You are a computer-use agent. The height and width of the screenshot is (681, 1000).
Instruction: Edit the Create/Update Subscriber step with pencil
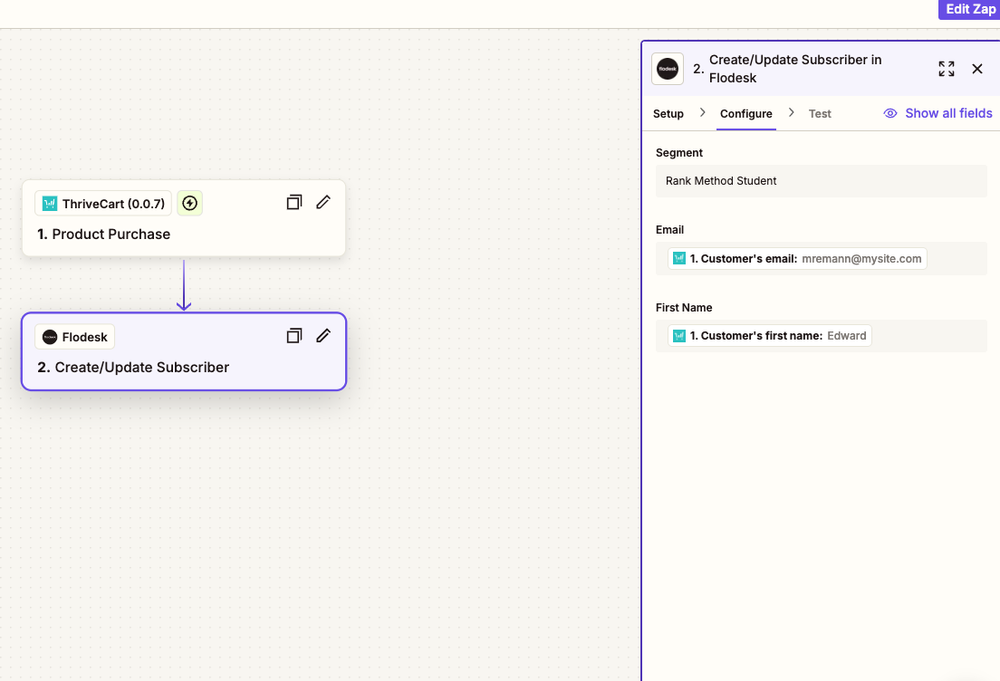[323, 335]
